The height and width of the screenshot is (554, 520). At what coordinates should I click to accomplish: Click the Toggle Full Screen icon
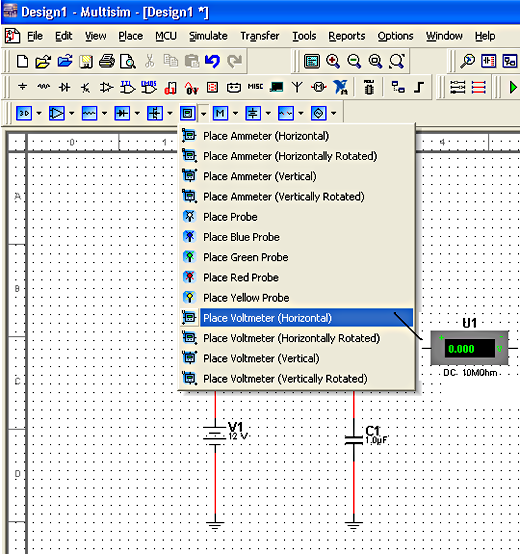tap(312, 61)
